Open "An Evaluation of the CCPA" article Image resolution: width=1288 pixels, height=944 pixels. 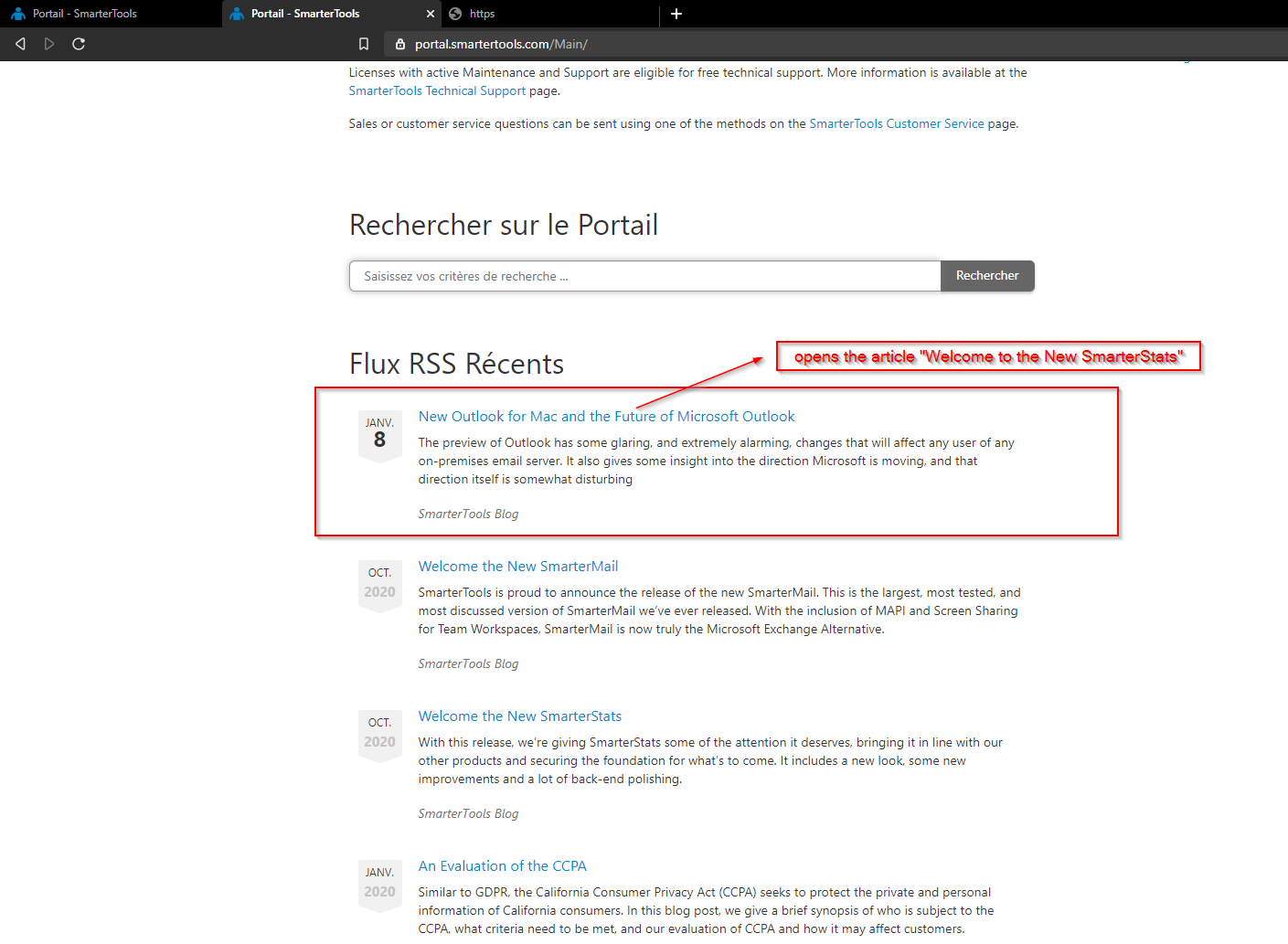(502, 866)
